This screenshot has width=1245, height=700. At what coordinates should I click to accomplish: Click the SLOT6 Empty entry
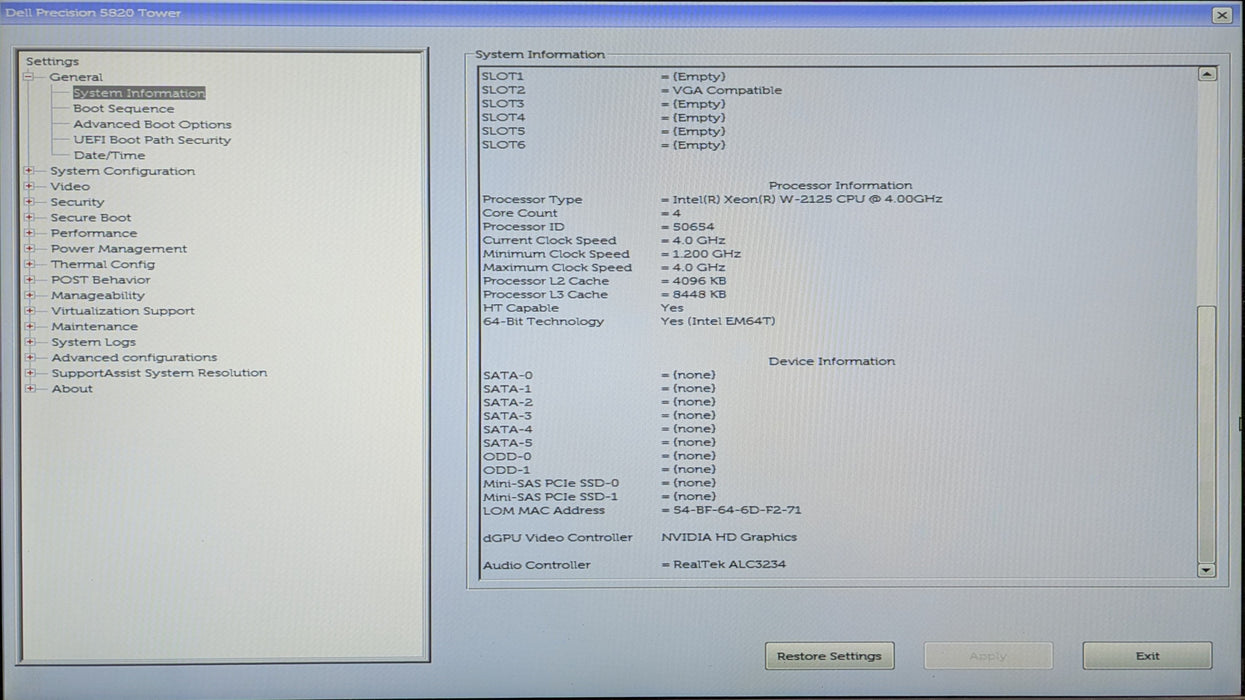604,145
